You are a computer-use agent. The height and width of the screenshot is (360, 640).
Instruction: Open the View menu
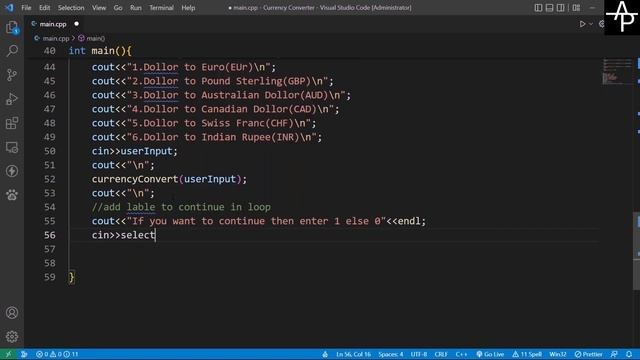(x=99, y=8)
